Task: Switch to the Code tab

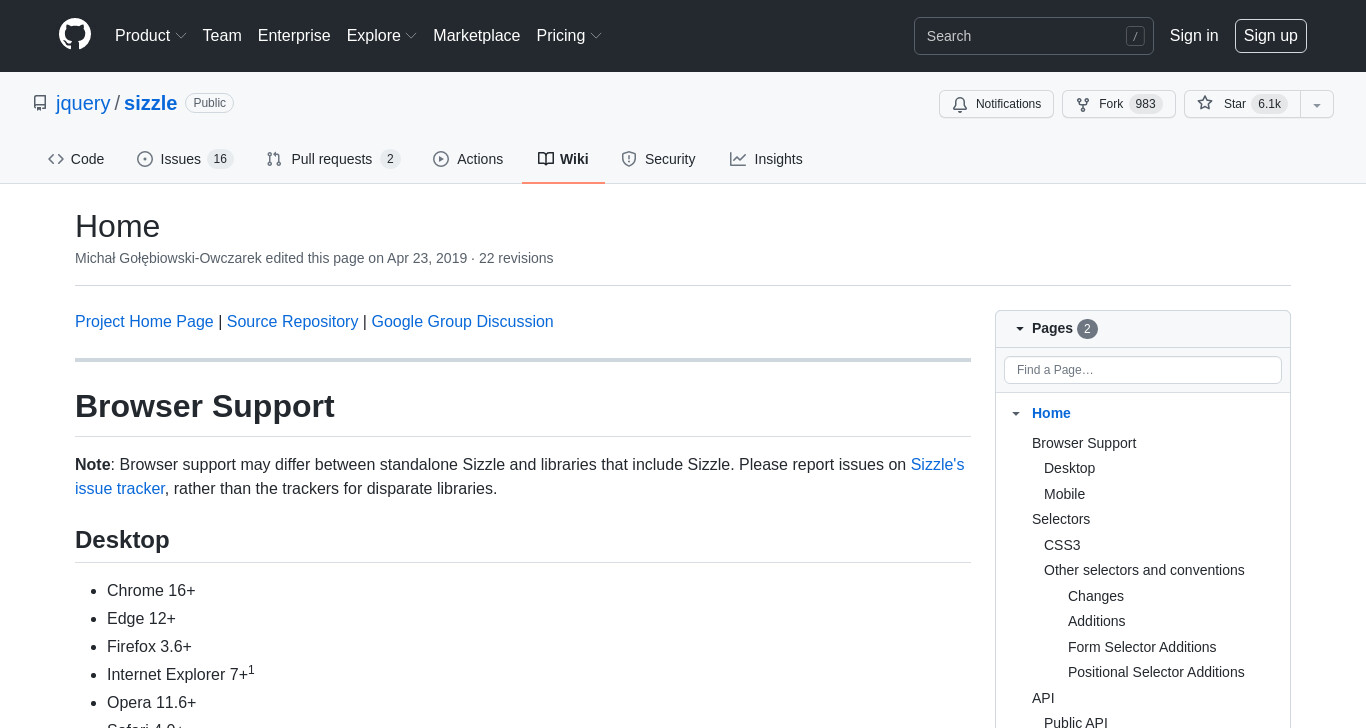Action: tap(76, 159)
